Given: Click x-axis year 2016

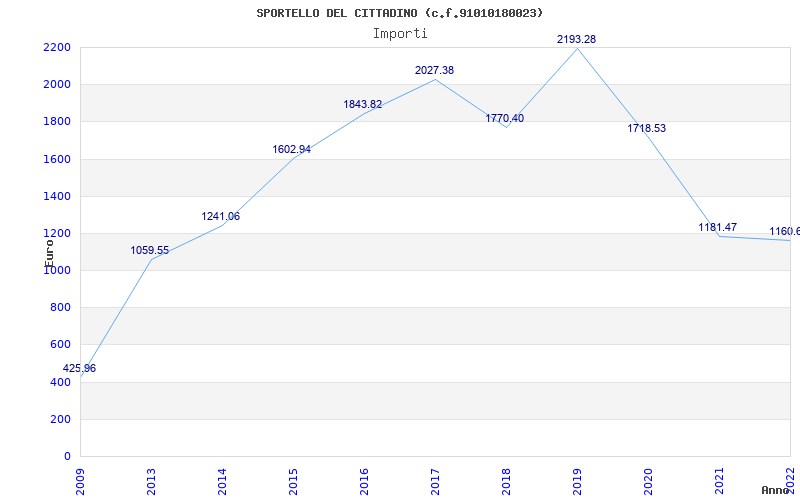Looking at the screenshot, I should 364,481.
